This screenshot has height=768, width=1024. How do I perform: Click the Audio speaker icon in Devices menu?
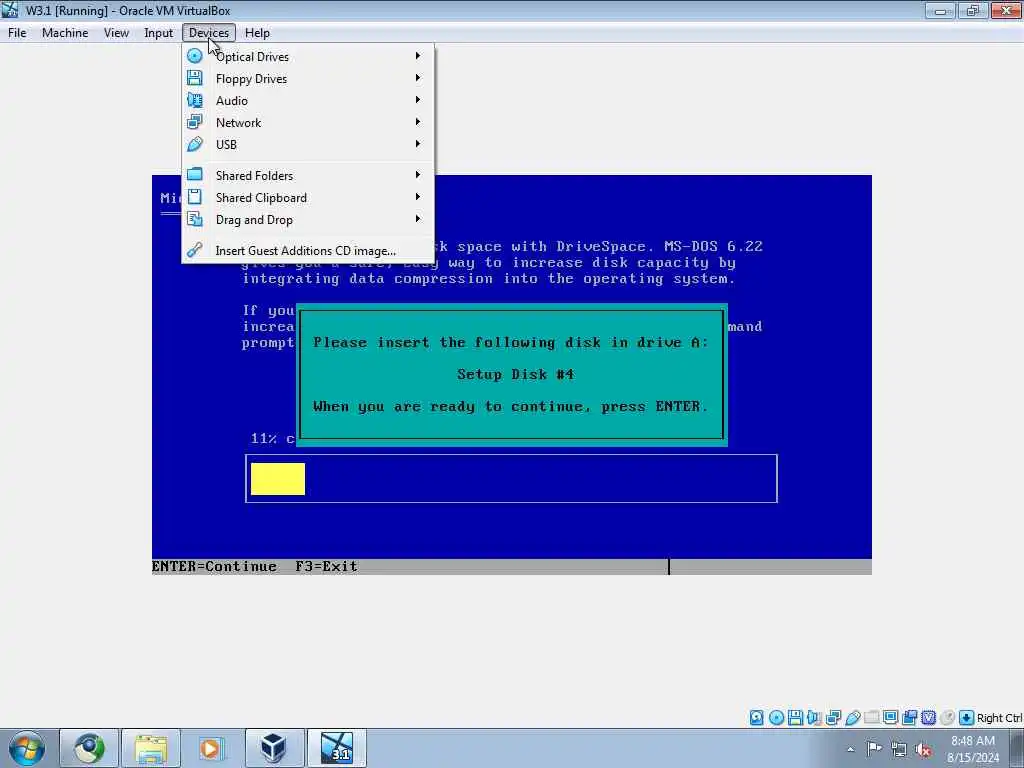[195, 100]
